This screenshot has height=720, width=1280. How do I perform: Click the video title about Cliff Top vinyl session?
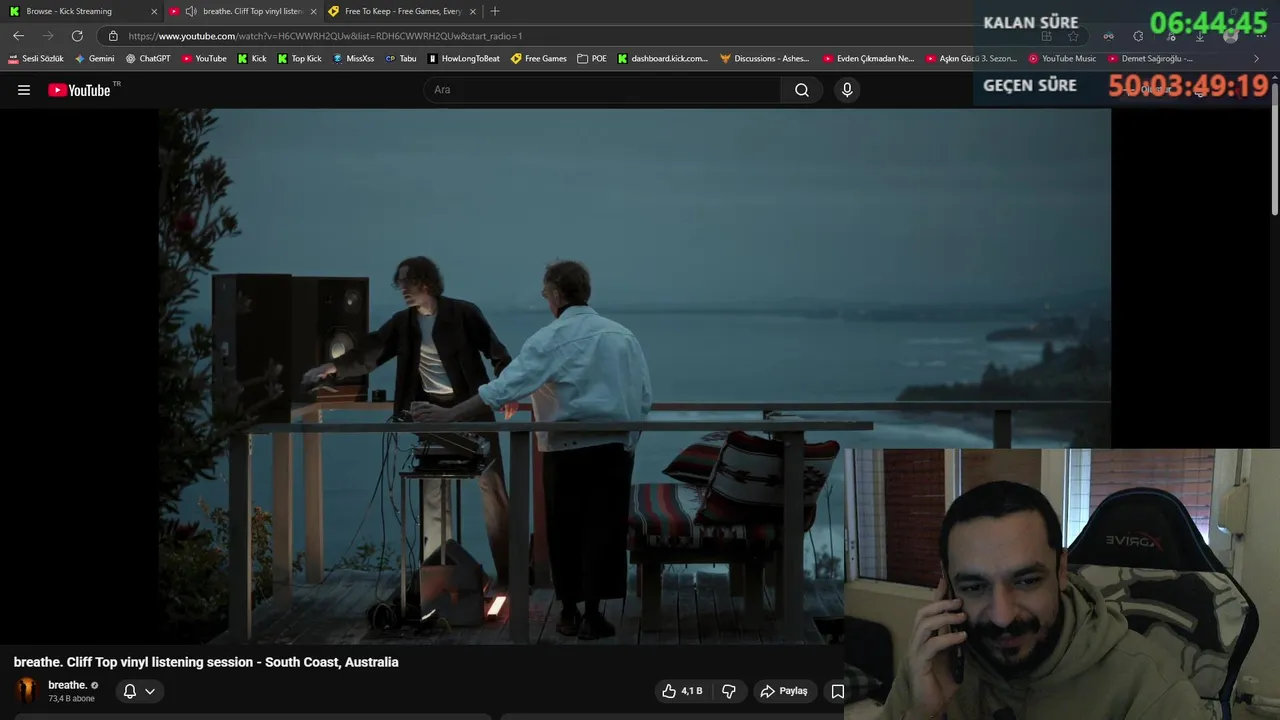pos(206,662)
